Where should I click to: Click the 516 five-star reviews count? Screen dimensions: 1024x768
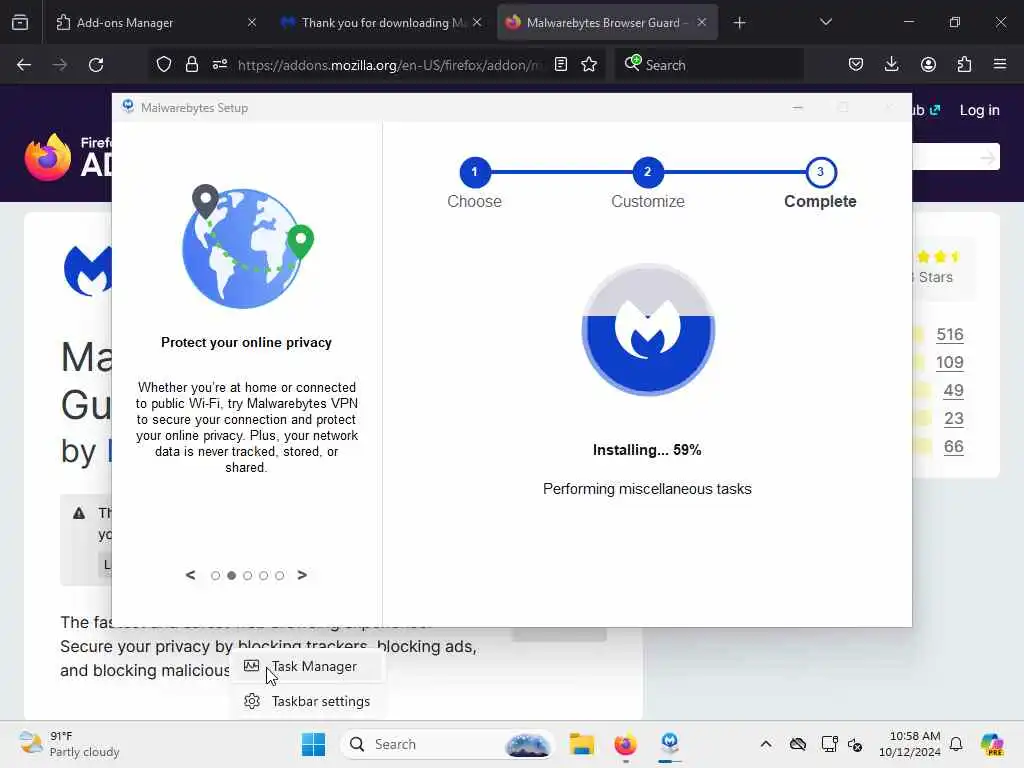pyautogui.click(x=950, y=334)
